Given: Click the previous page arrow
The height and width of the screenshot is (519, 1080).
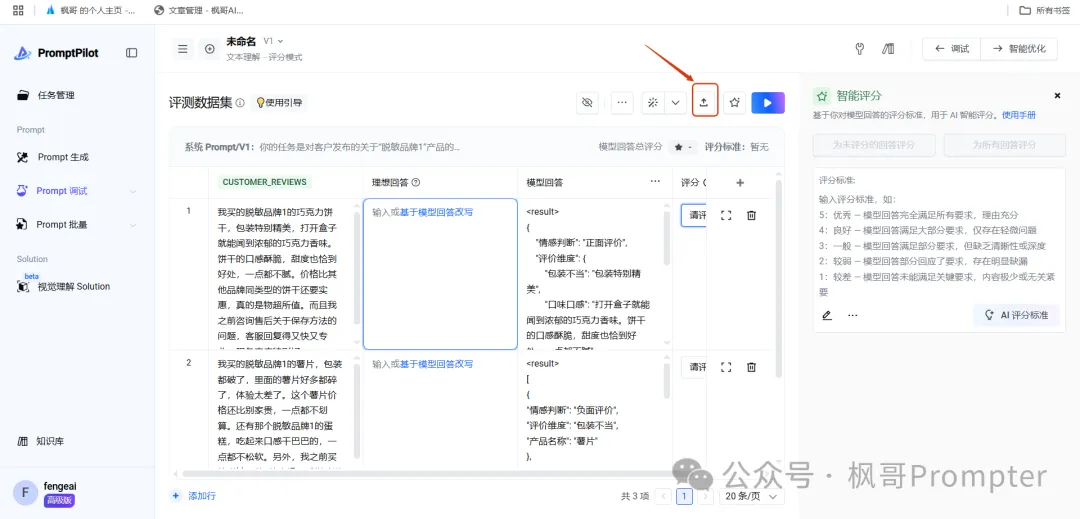Looking at the screenshot, I should (x=664, y=496).
